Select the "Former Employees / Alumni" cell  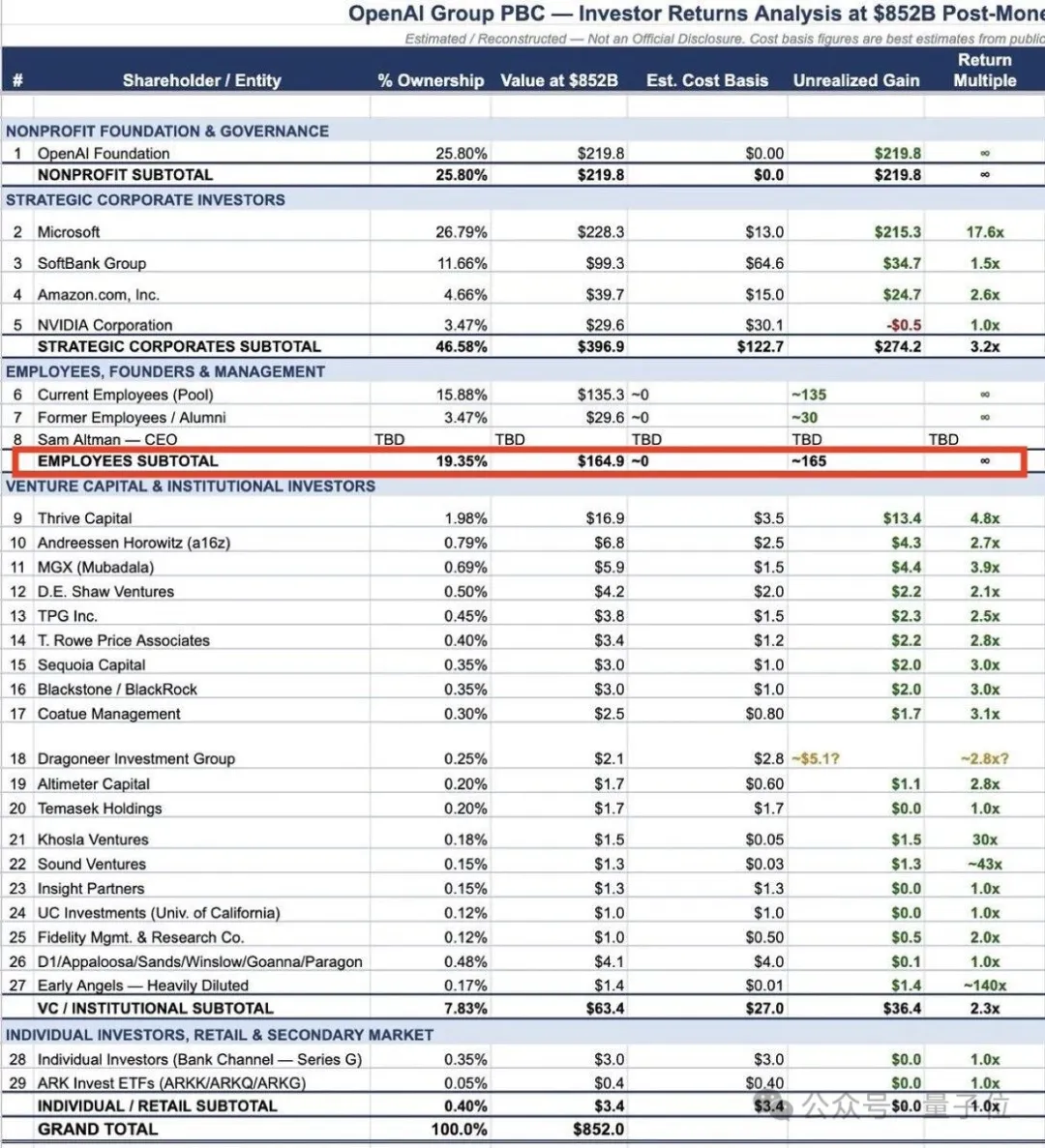[x=131, y=417]
